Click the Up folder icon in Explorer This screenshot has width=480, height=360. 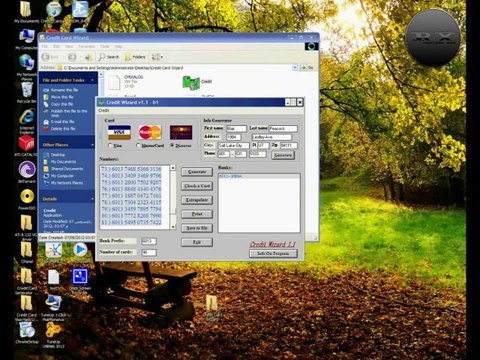(x=88, y=57)
